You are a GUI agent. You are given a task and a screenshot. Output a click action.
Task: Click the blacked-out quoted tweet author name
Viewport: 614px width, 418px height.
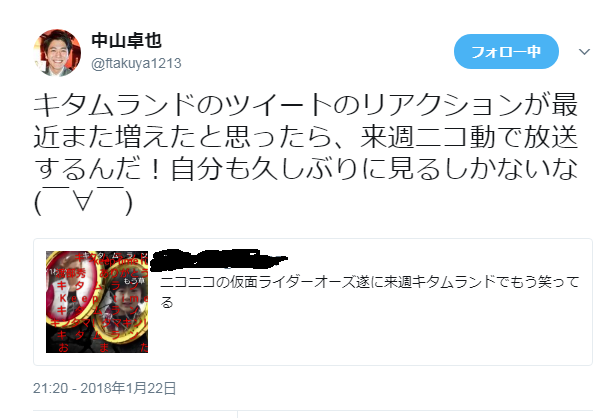tap(219, 259)
